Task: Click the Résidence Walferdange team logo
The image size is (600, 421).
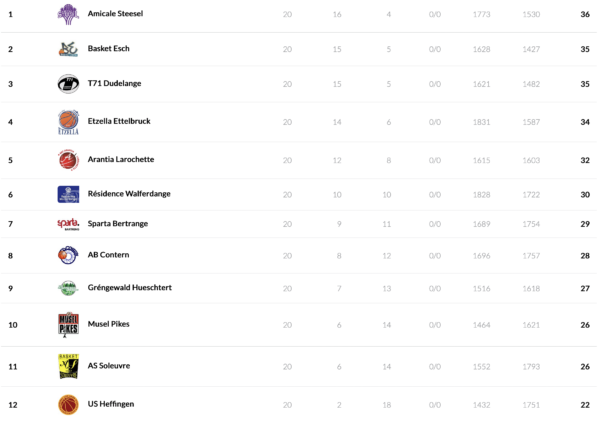Action: (x=68, y=194)
